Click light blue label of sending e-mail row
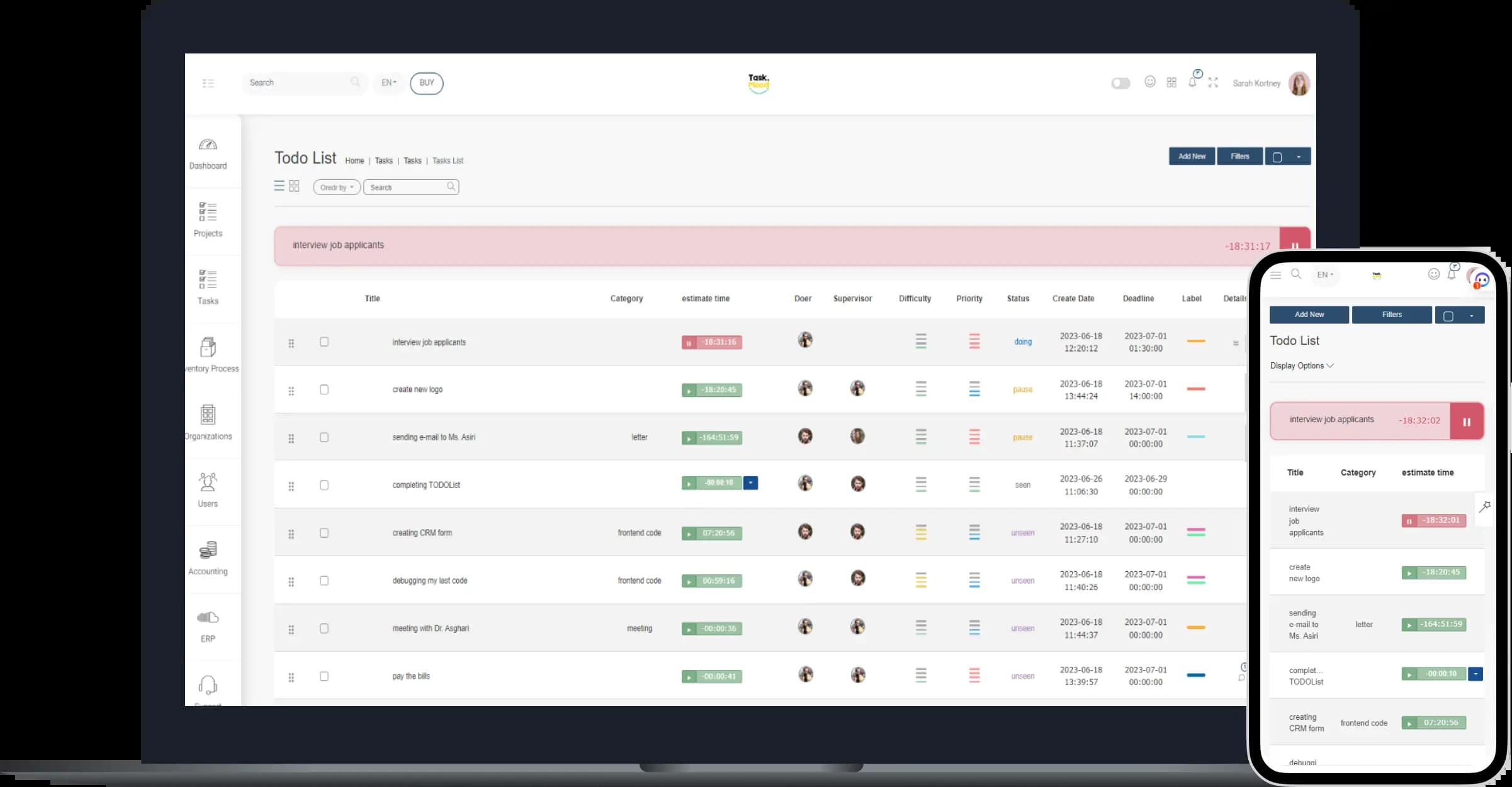The image size is (1512, 787). (1196, 437)
